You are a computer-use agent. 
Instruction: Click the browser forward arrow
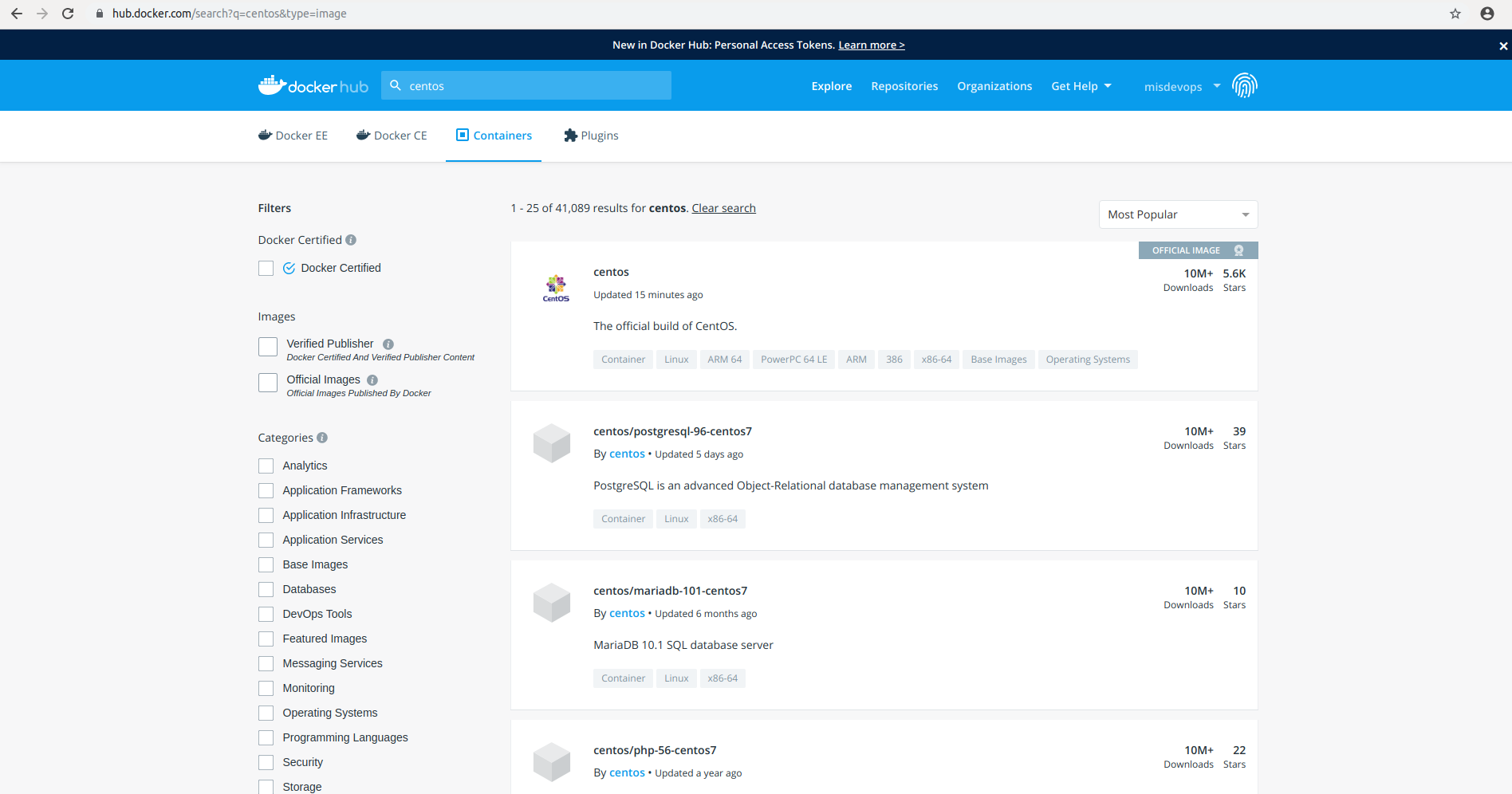point(42,14)
